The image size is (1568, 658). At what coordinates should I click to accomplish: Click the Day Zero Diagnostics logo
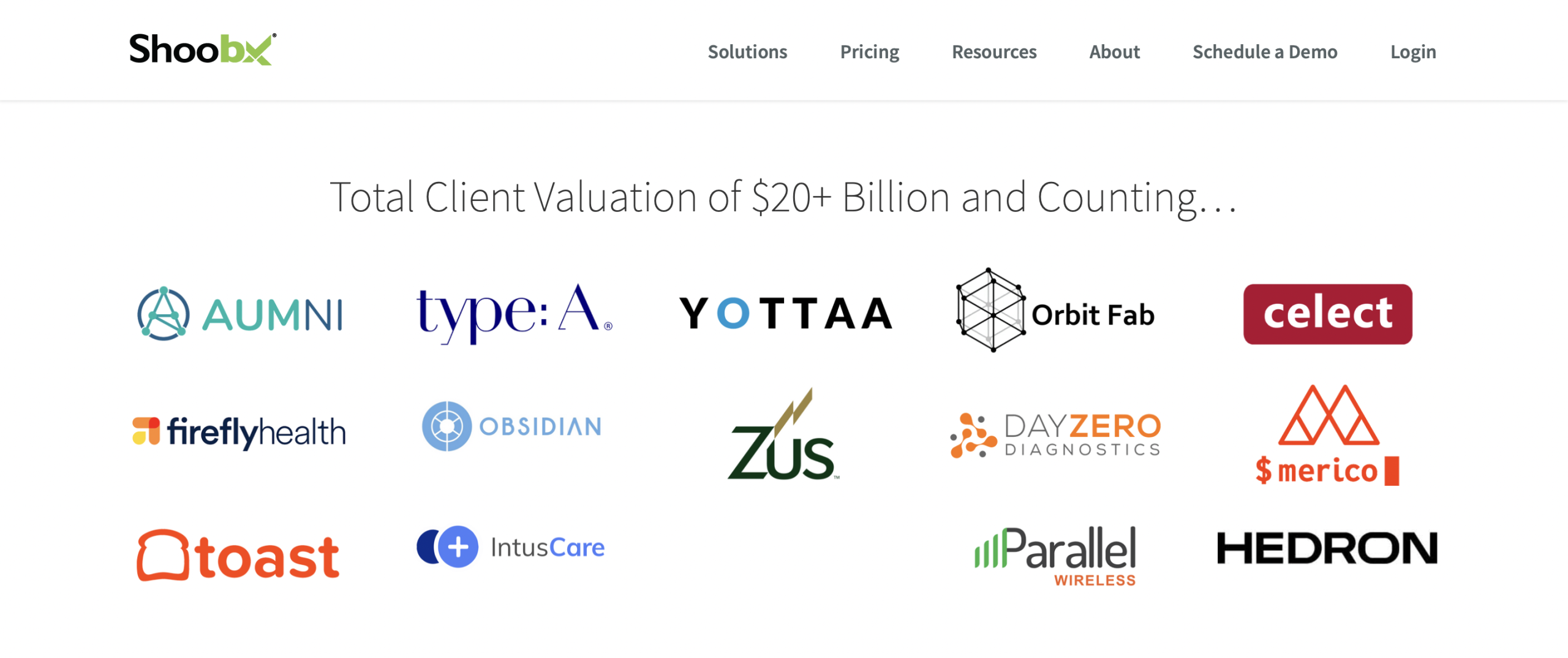pyautogui.click(x=1055, y=435)
